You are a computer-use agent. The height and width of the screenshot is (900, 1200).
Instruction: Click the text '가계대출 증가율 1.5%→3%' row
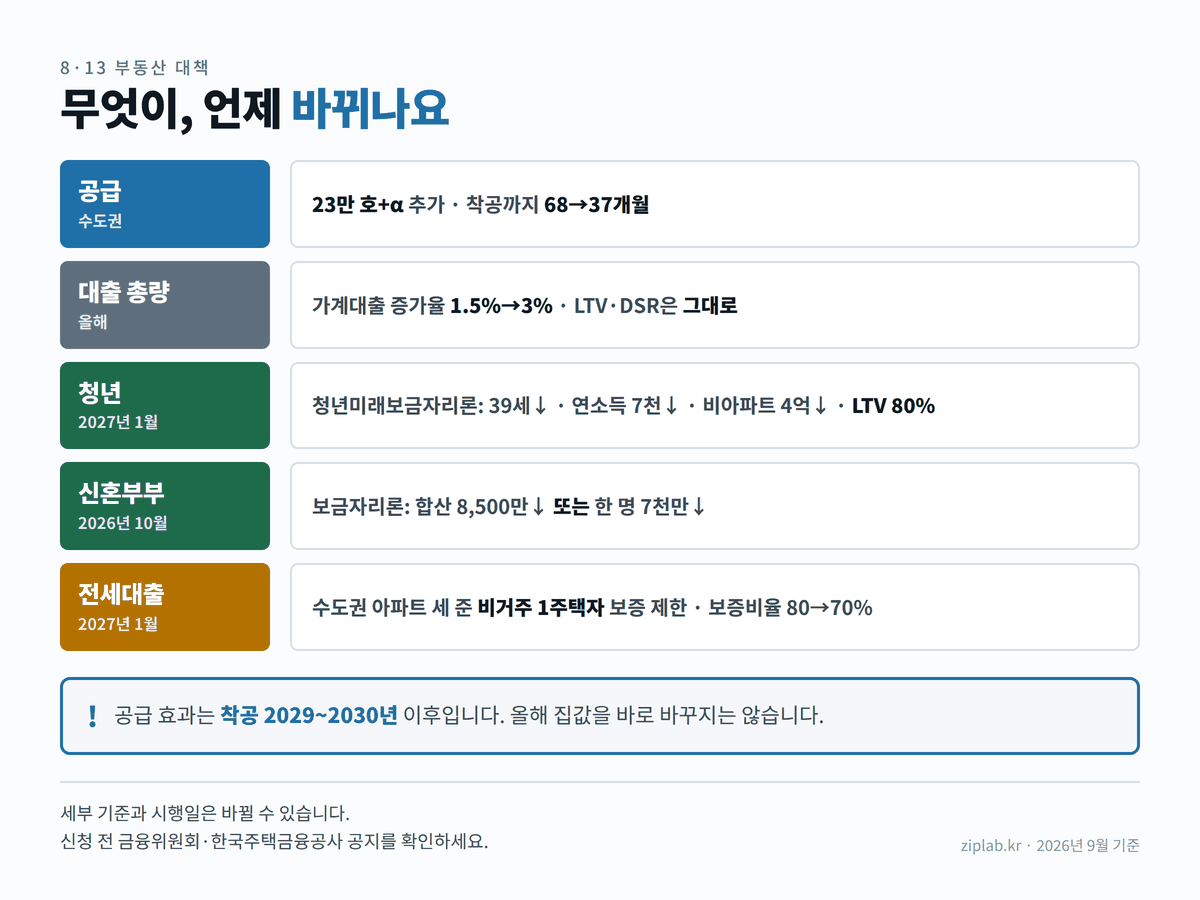pyautogui.click(x=715, y=305)
